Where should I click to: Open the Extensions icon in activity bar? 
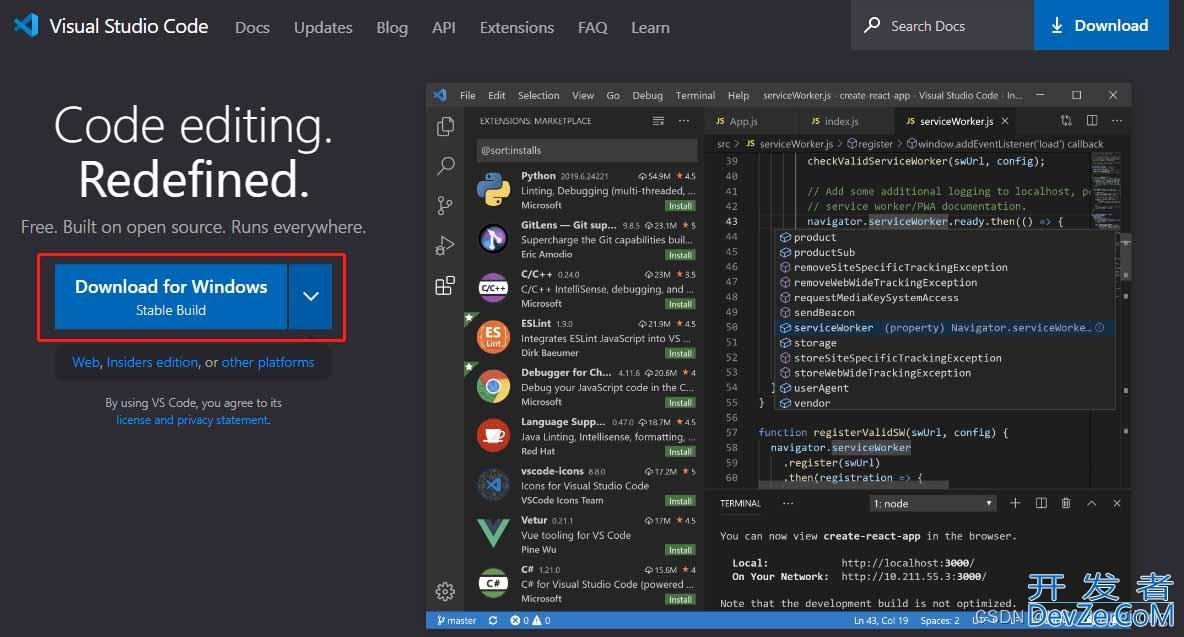tap(446, 285)
